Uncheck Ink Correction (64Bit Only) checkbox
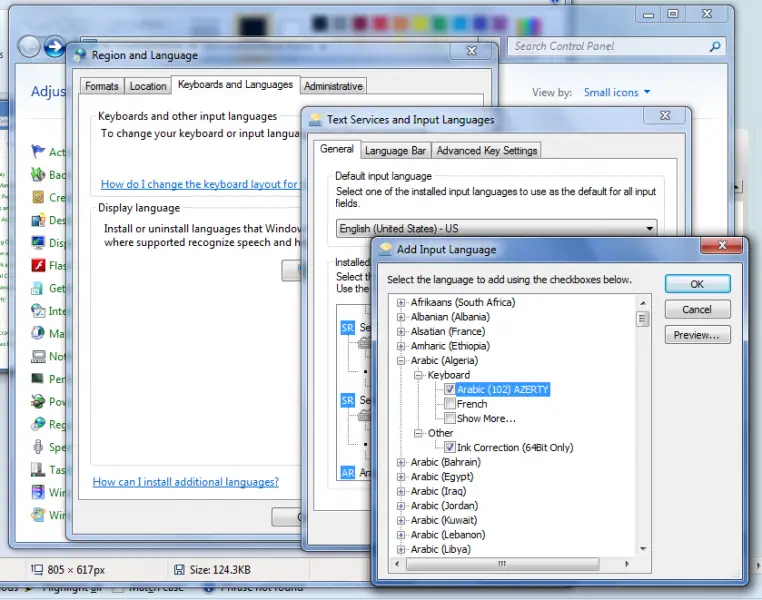Screen dimensions: 762x600 [450, 447]
